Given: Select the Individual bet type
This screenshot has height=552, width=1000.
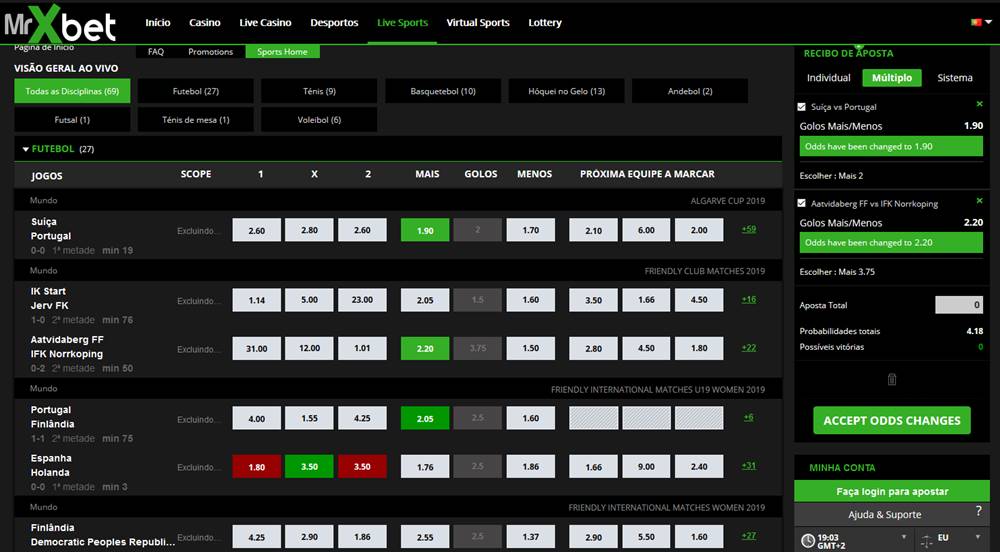Looking at the screenshot, I should coord(828,78).
